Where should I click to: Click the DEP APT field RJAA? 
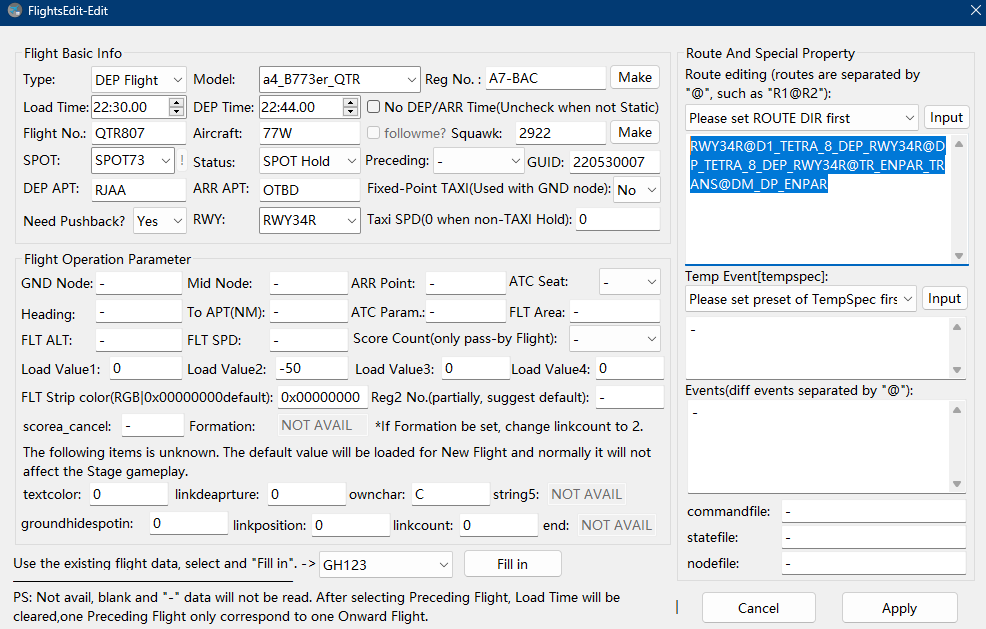tap(138, 190)
